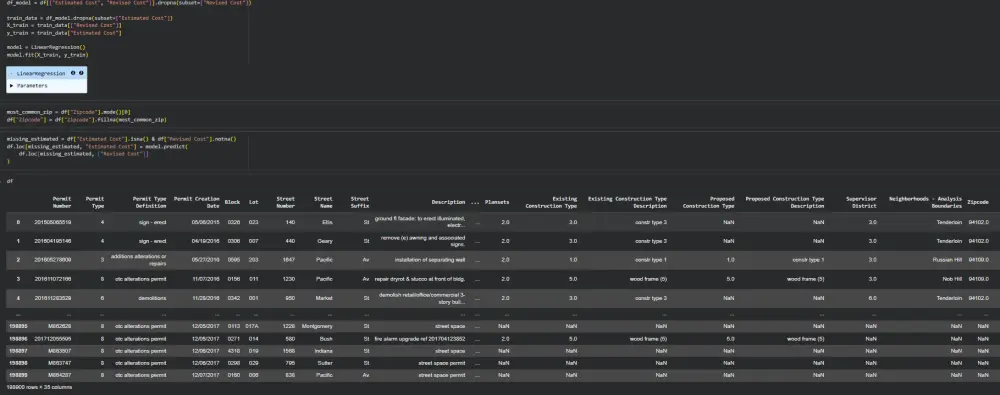Image resolution: width=1000 pixels, height=395 pixels.
Task: Click the '198900 rows × 35 columns' summary
Action: [39, 387]
